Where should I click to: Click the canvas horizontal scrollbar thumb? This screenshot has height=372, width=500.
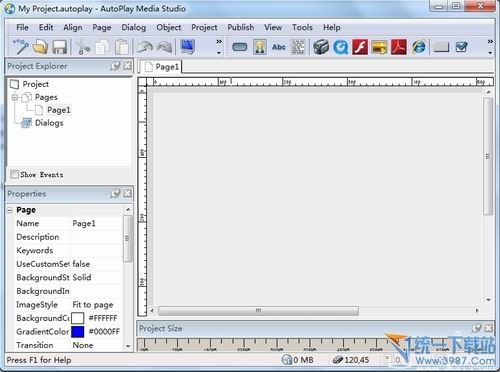pyautogui.click(x=258, y=311)
